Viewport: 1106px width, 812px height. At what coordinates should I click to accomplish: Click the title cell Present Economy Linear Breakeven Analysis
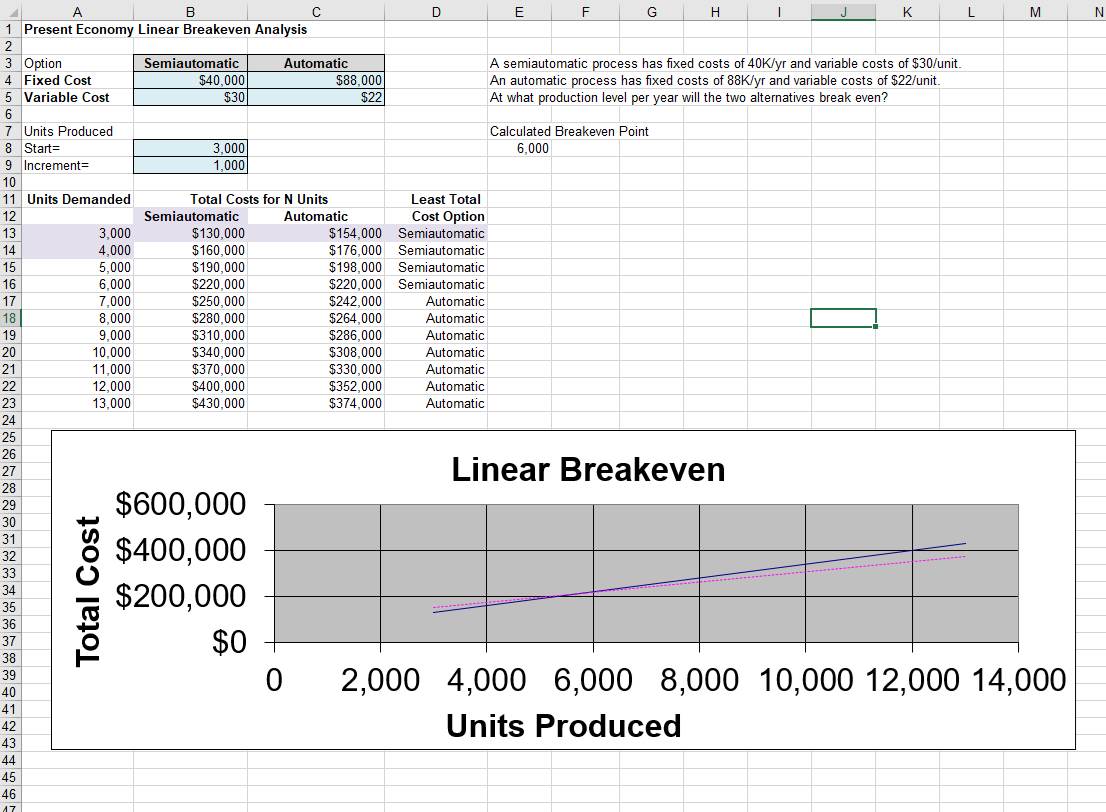[x=77, y=30]
